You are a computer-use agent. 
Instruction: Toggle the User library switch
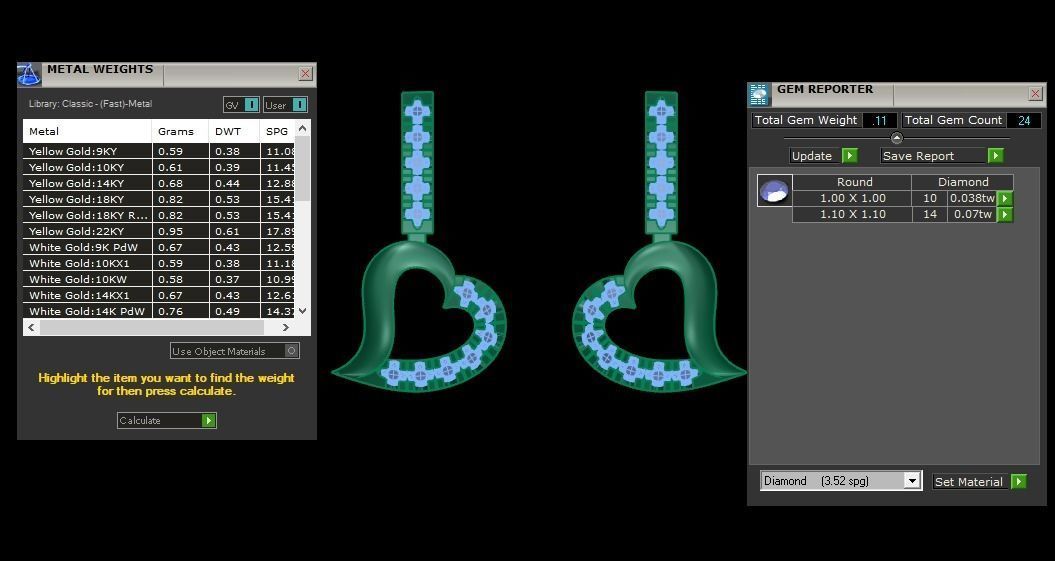point(299,105)
